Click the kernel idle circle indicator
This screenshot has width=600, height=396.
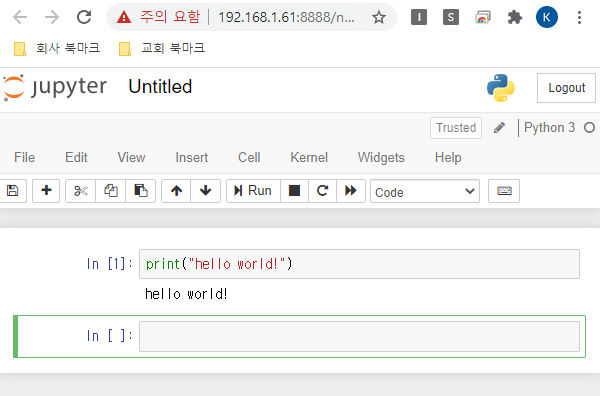[x=589, y=127]
